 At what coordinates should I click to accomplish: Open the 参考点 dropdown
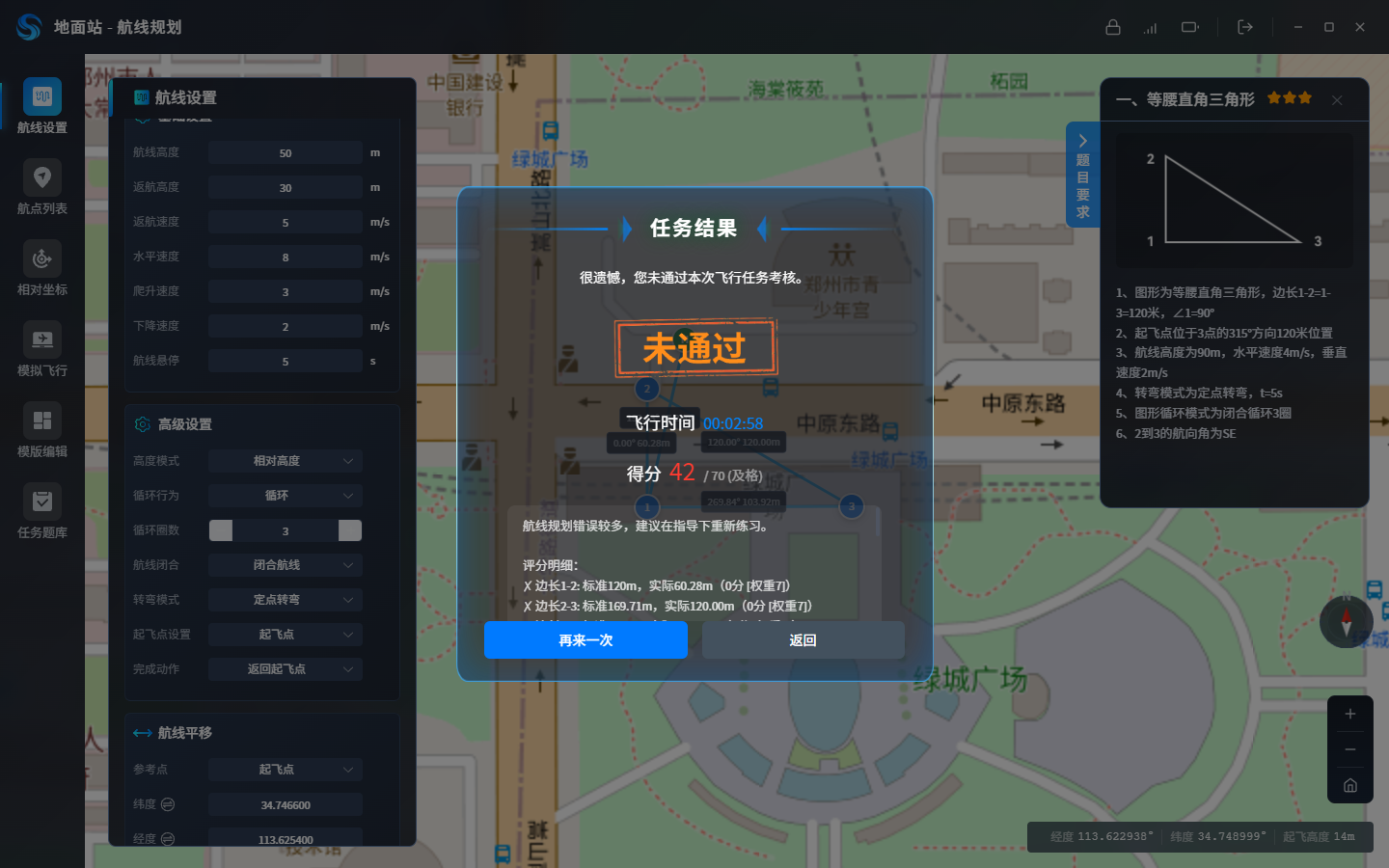tap(286, 770)
